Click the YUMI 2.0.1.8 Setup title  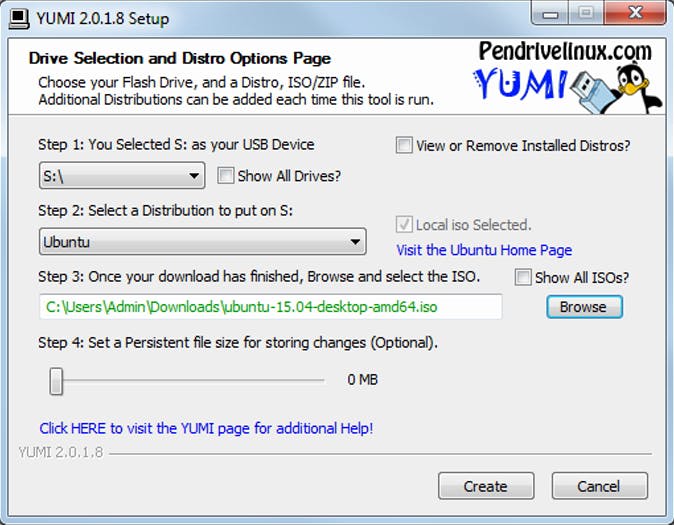pos(103,18)
